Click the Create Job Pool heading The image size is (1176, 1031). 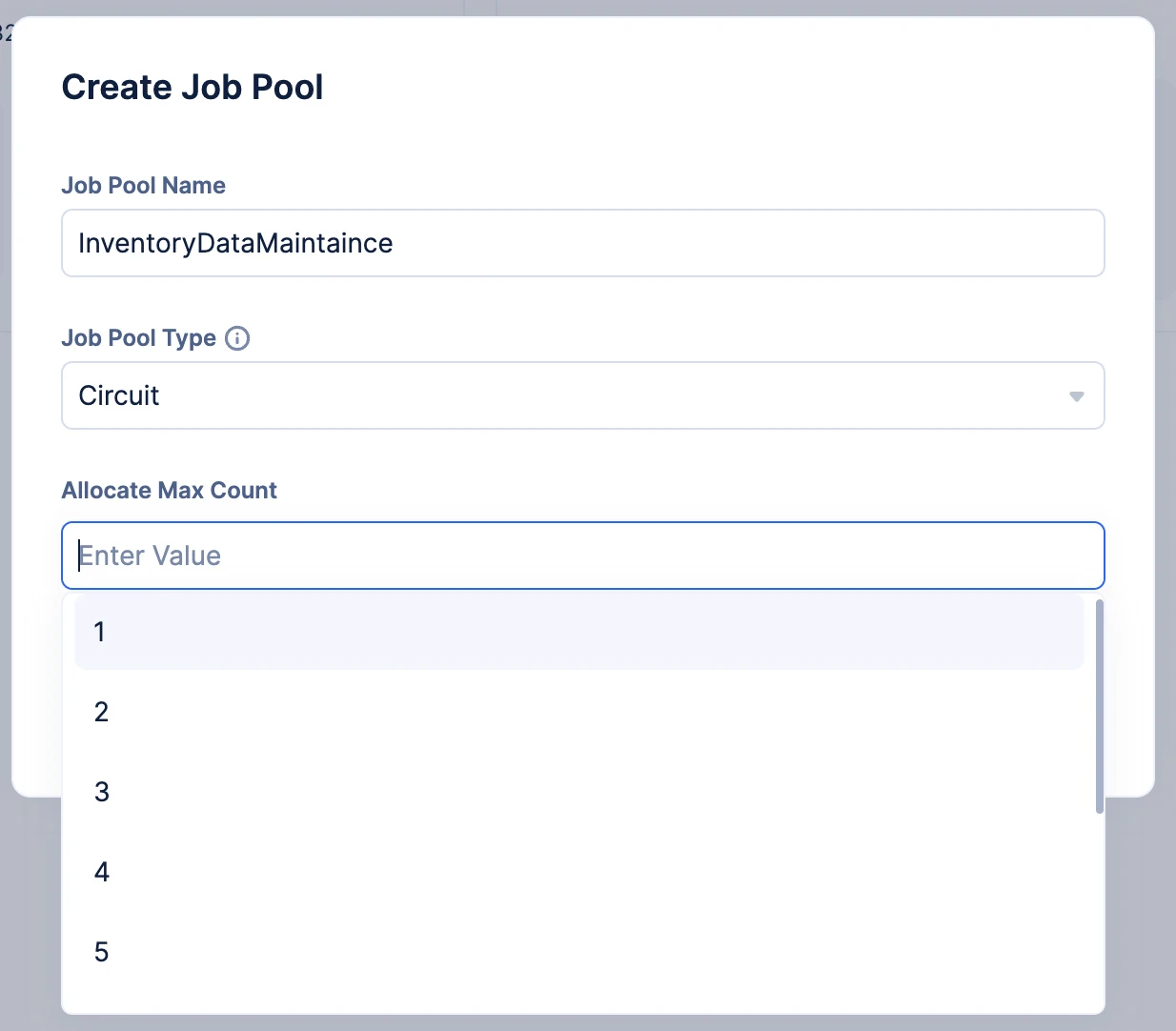193,87
